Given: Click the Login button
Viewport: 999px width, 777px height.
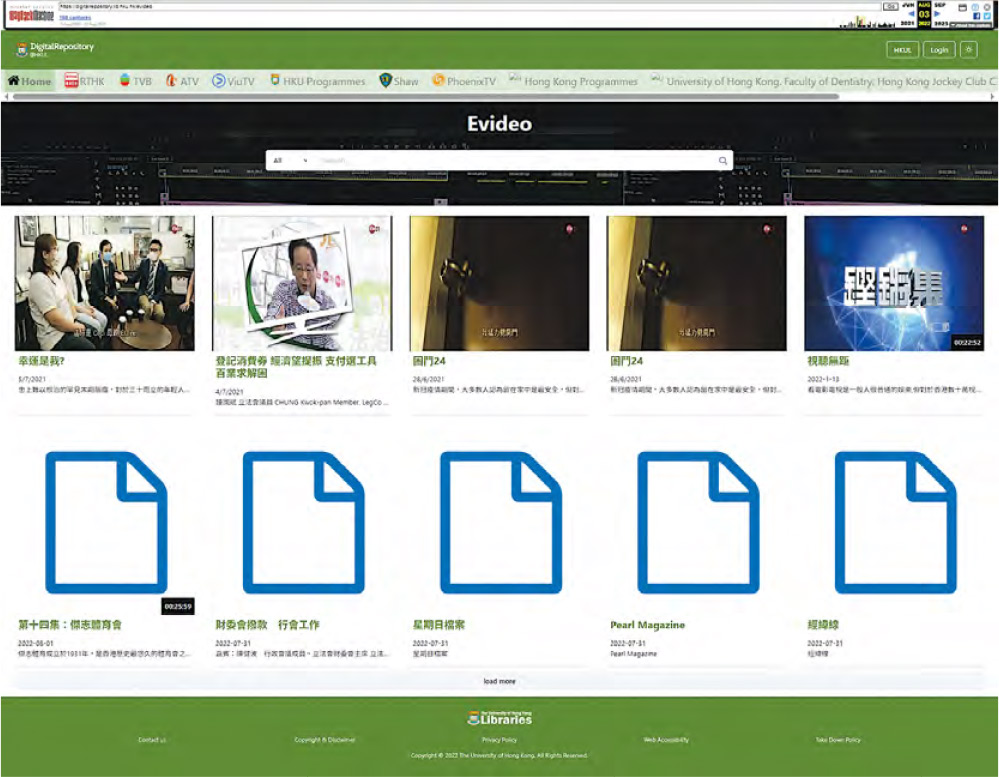Looking at the screenshot, I should (x=939, y=50).
